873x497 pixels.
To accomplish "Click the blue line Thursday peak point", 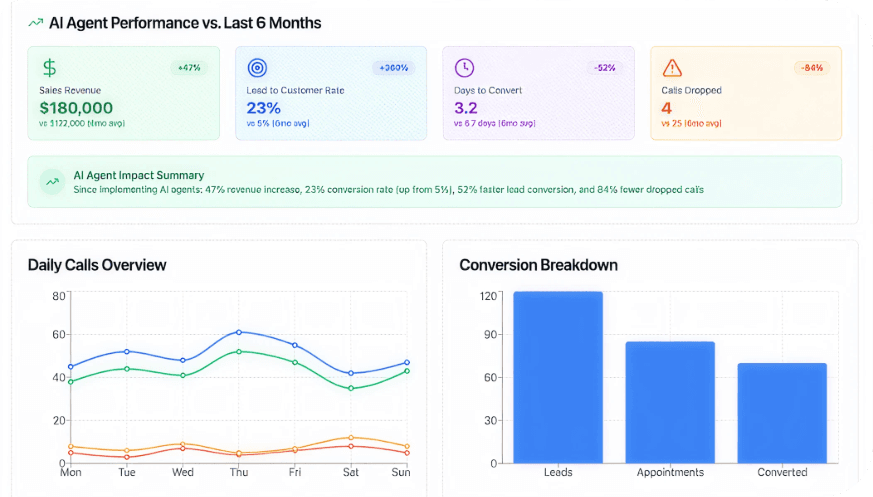I will [239, 332].
